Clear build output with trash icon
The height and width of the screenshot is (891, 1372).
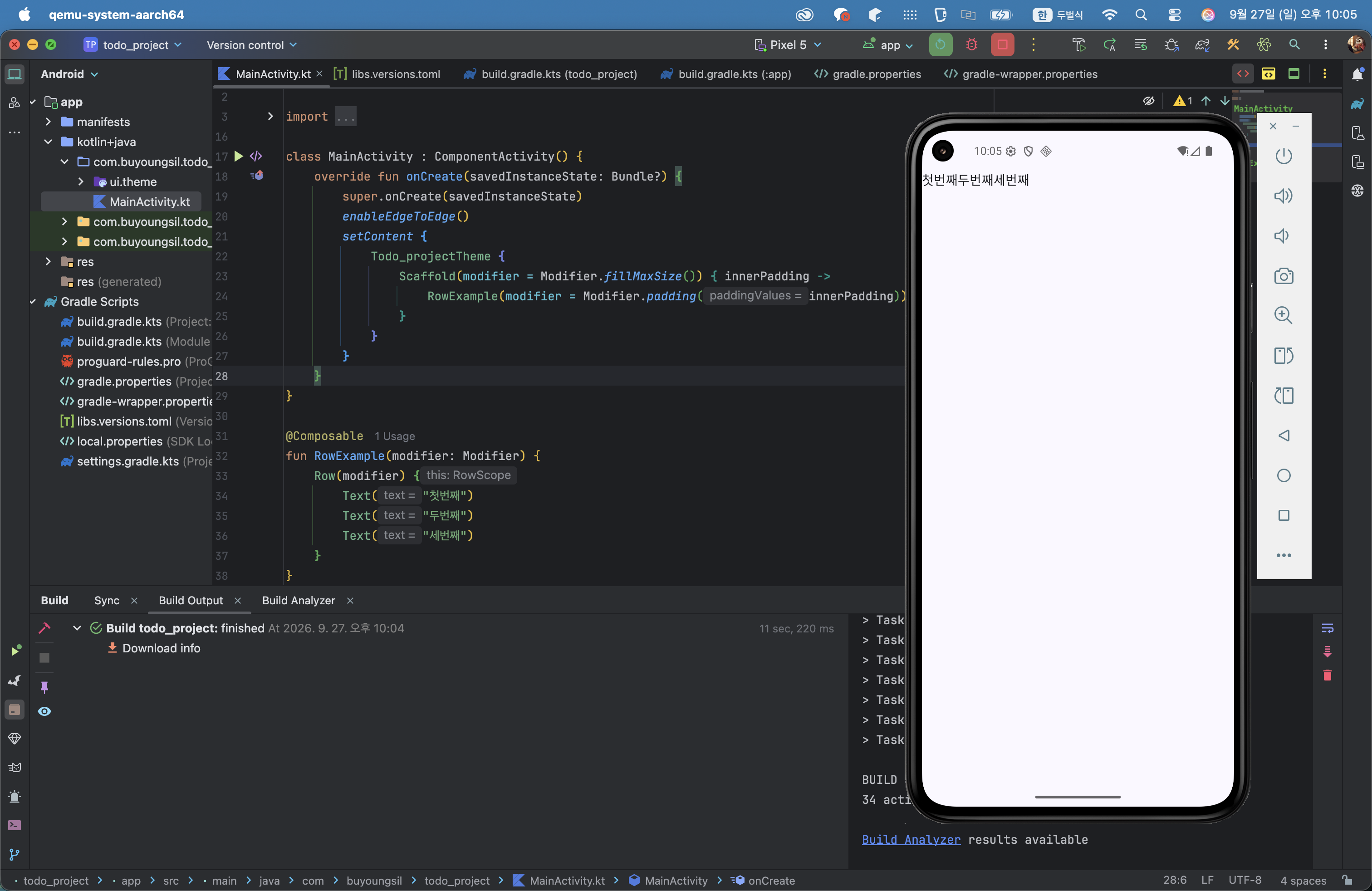click(x=1327, y=675)
